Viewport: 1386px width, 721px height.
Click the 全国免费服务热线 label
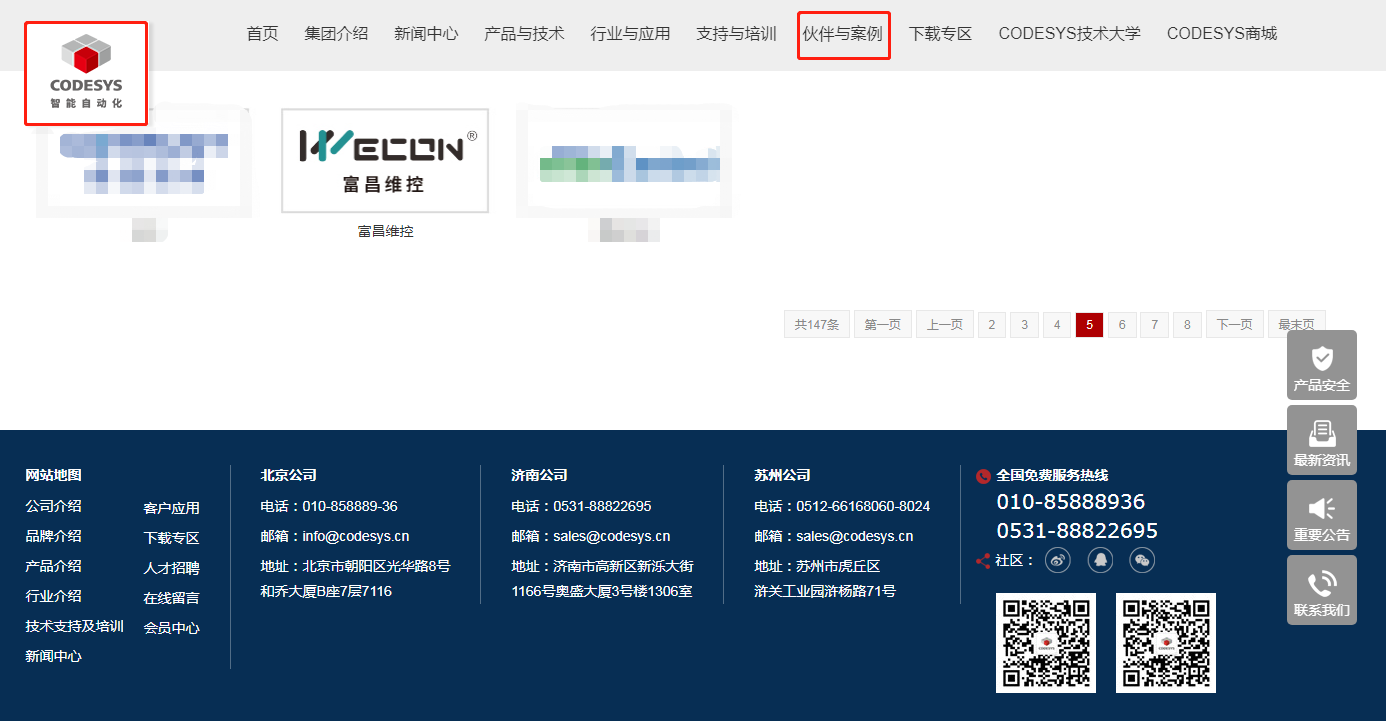point(1052,476)
